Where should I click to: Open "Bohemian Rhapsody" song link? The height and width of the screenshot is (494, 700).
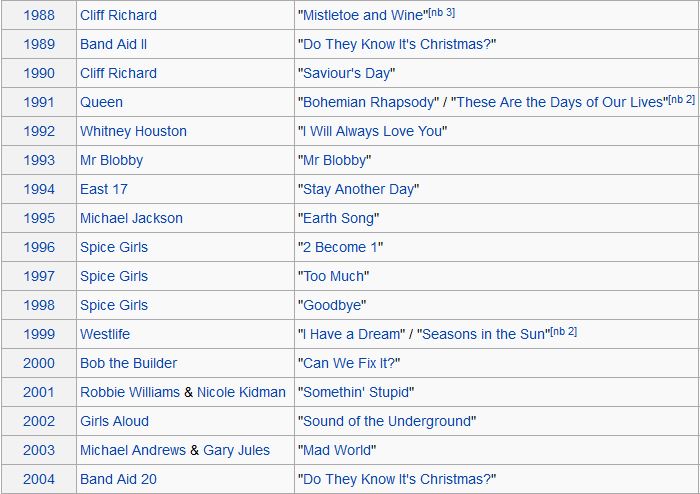[x=368, y=102]
